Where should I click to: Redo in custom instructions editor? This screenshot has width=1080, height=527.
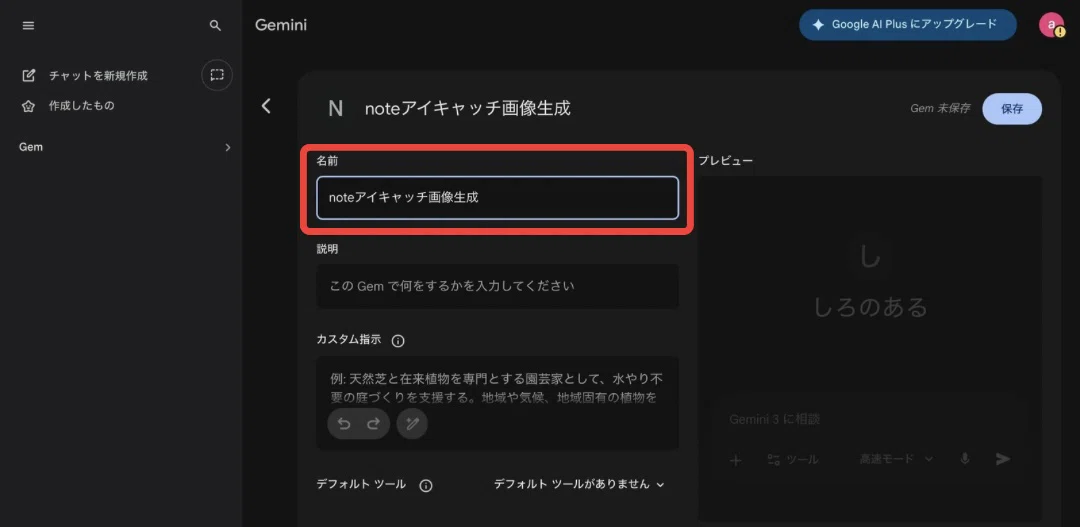(373, 424)
